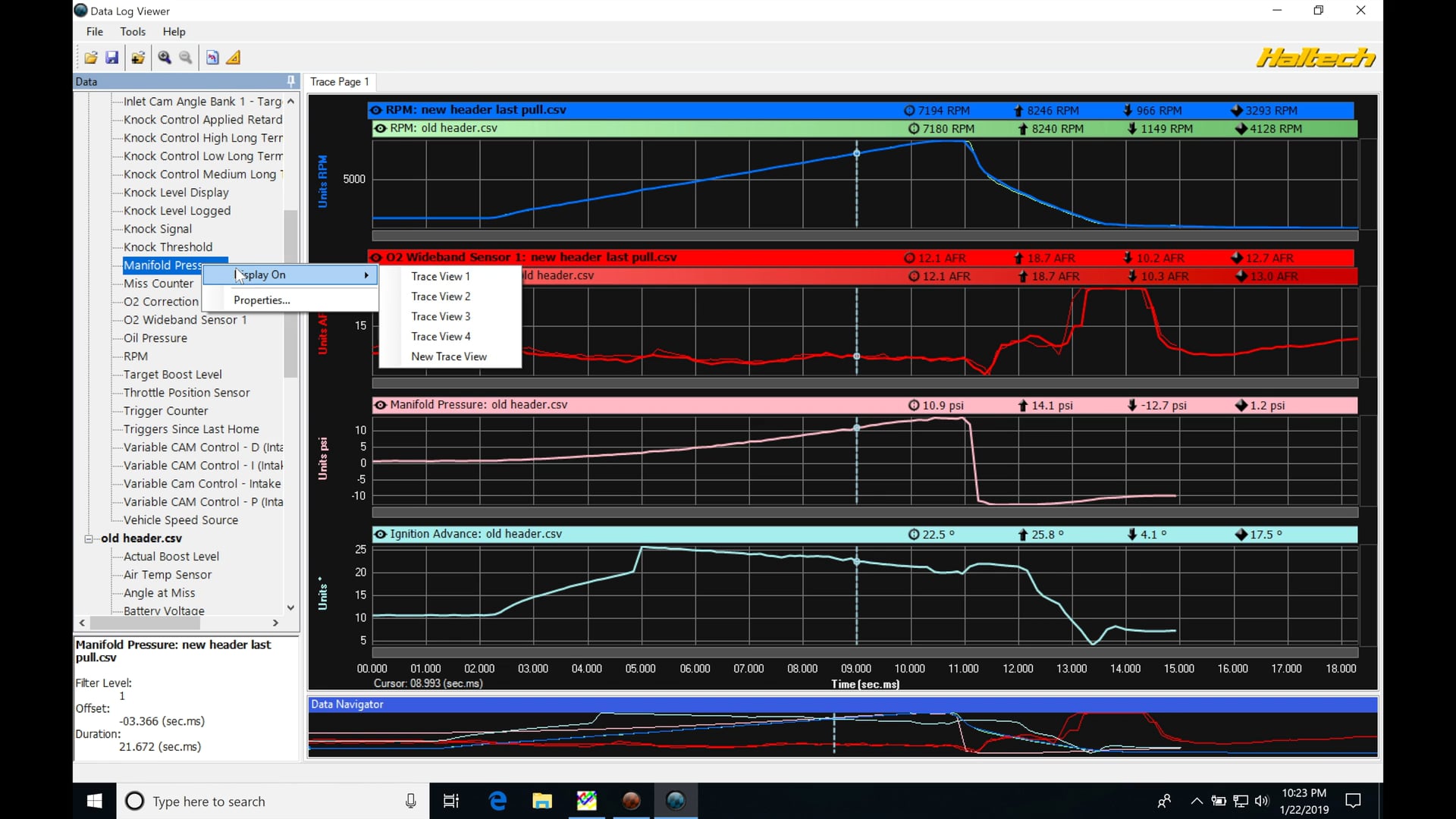This screenshot has width=1456, height=819.
Task: Click the append log file toolbar icon
Action: (x=137, y=57)
